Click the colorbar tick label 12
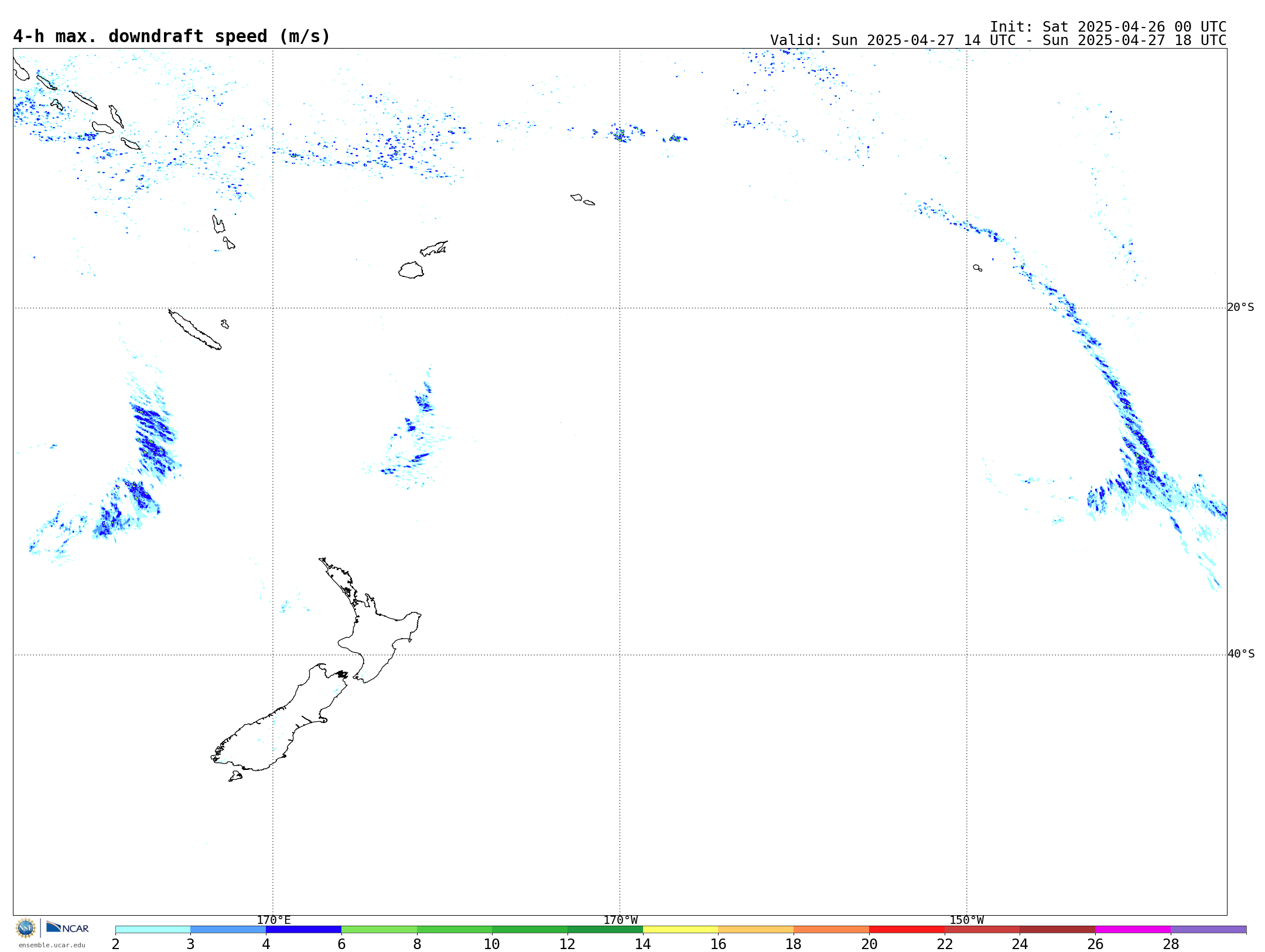This screenshot has height=952, width=1265. click(x=567, y=944)
